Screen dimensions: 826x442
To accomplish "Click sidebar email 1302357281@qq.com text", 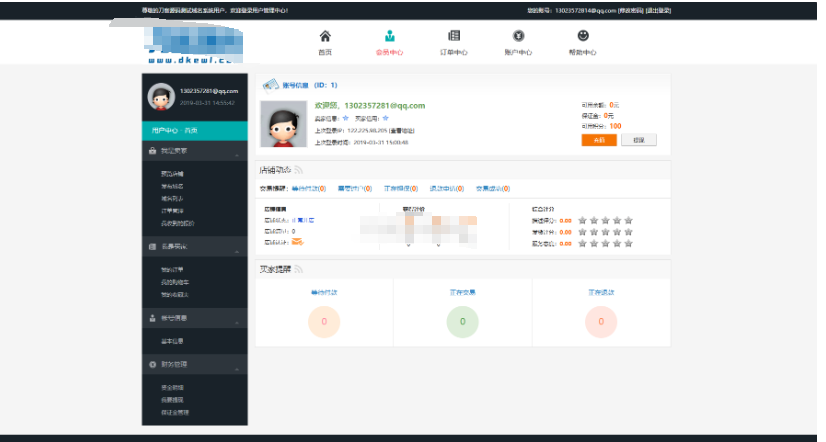I will [209, 91].
